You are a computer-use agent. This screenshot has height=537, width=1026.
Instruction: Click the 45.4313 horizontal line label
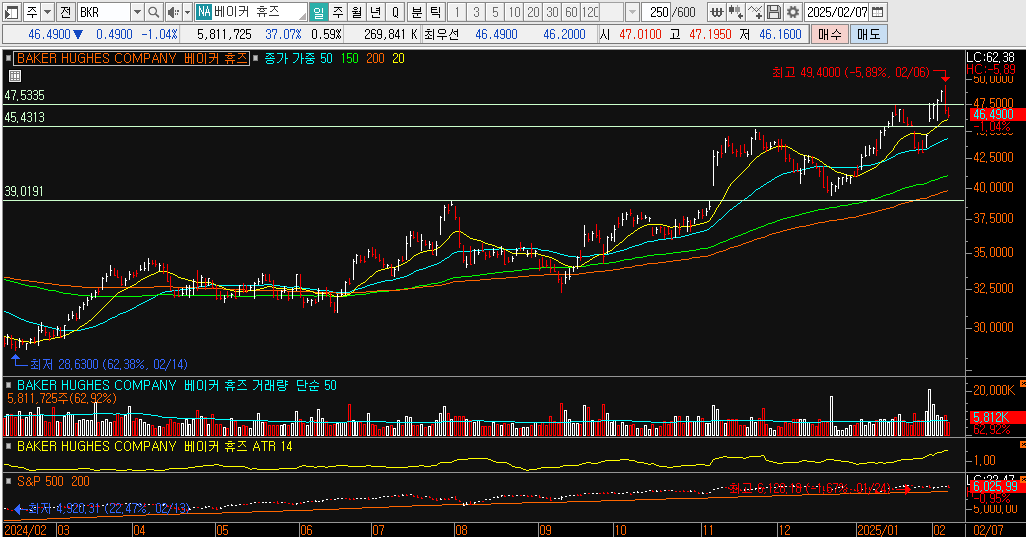(24, 118)
